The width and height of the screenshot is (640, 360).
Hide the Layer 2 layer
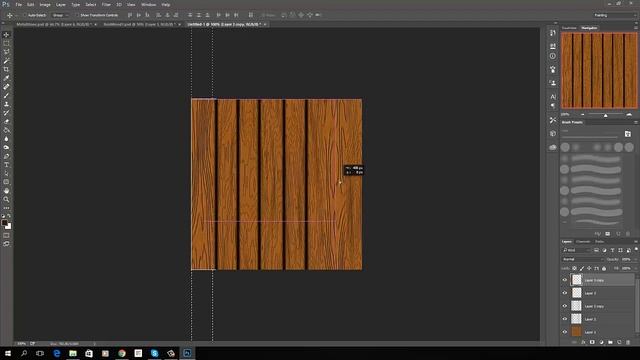pos(564,319)
